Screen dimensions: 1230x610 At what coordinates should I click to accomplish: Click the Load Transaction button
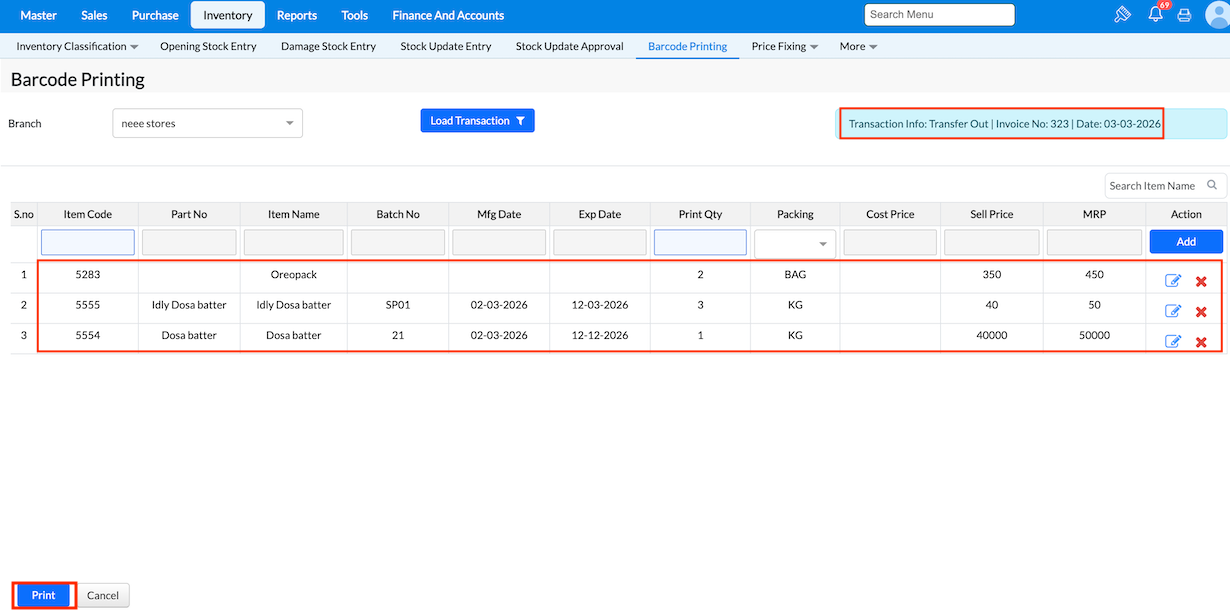click(477, 121)
